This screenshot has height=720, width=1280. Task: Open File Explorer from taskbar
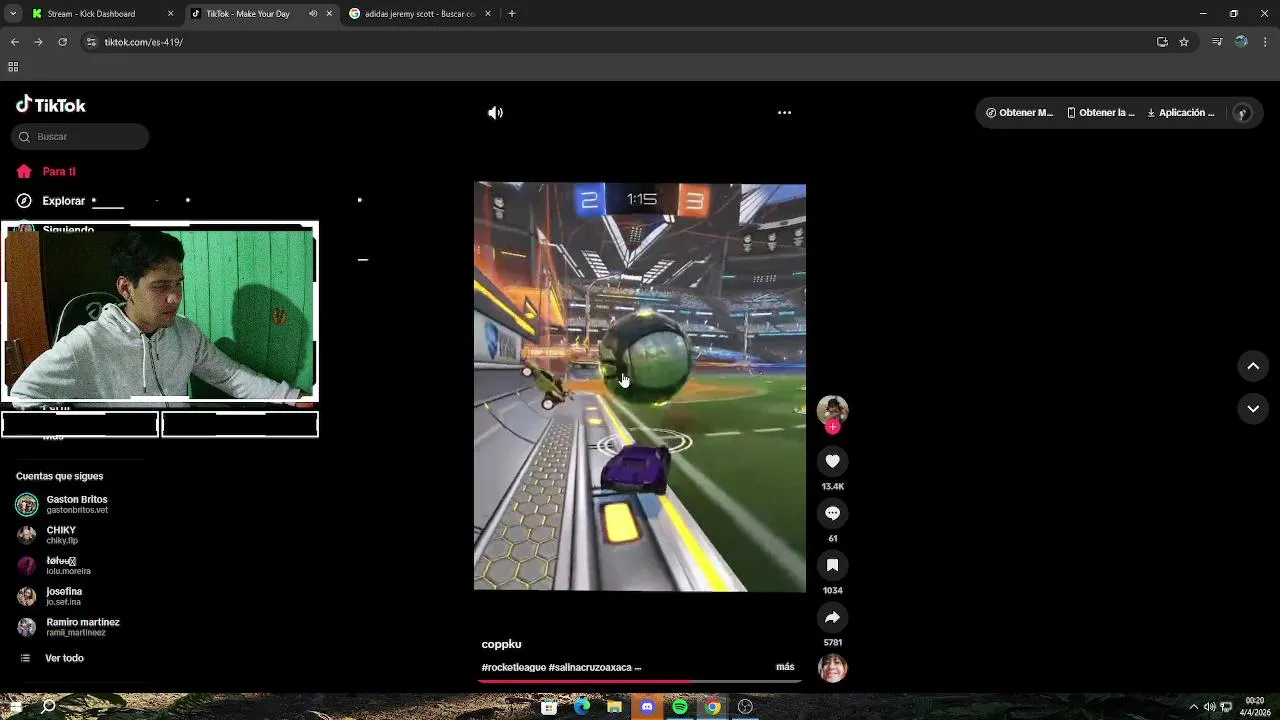click(x=614, y=707)
